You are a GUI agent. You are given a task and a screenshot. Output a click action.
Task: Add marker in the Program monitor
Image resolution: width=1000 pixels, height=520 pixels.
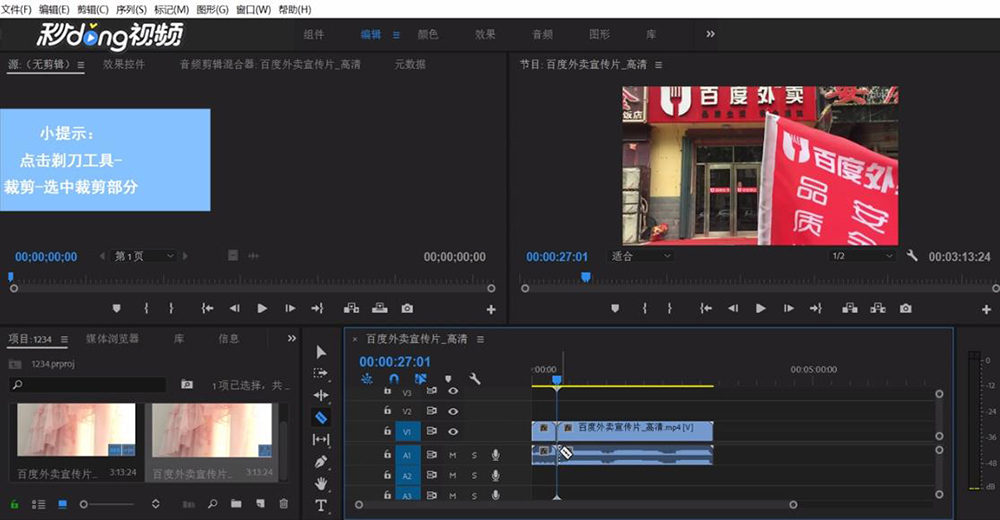615,308
